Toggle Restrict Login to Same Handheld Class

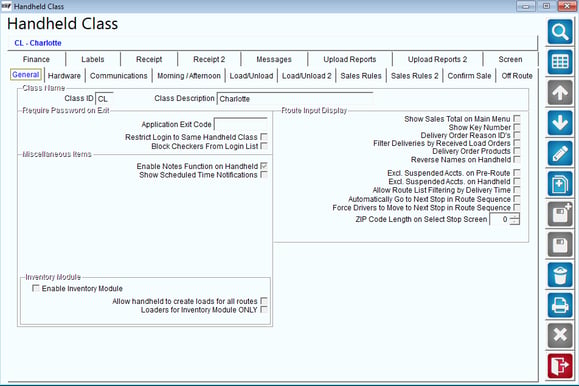coord(264,137)
